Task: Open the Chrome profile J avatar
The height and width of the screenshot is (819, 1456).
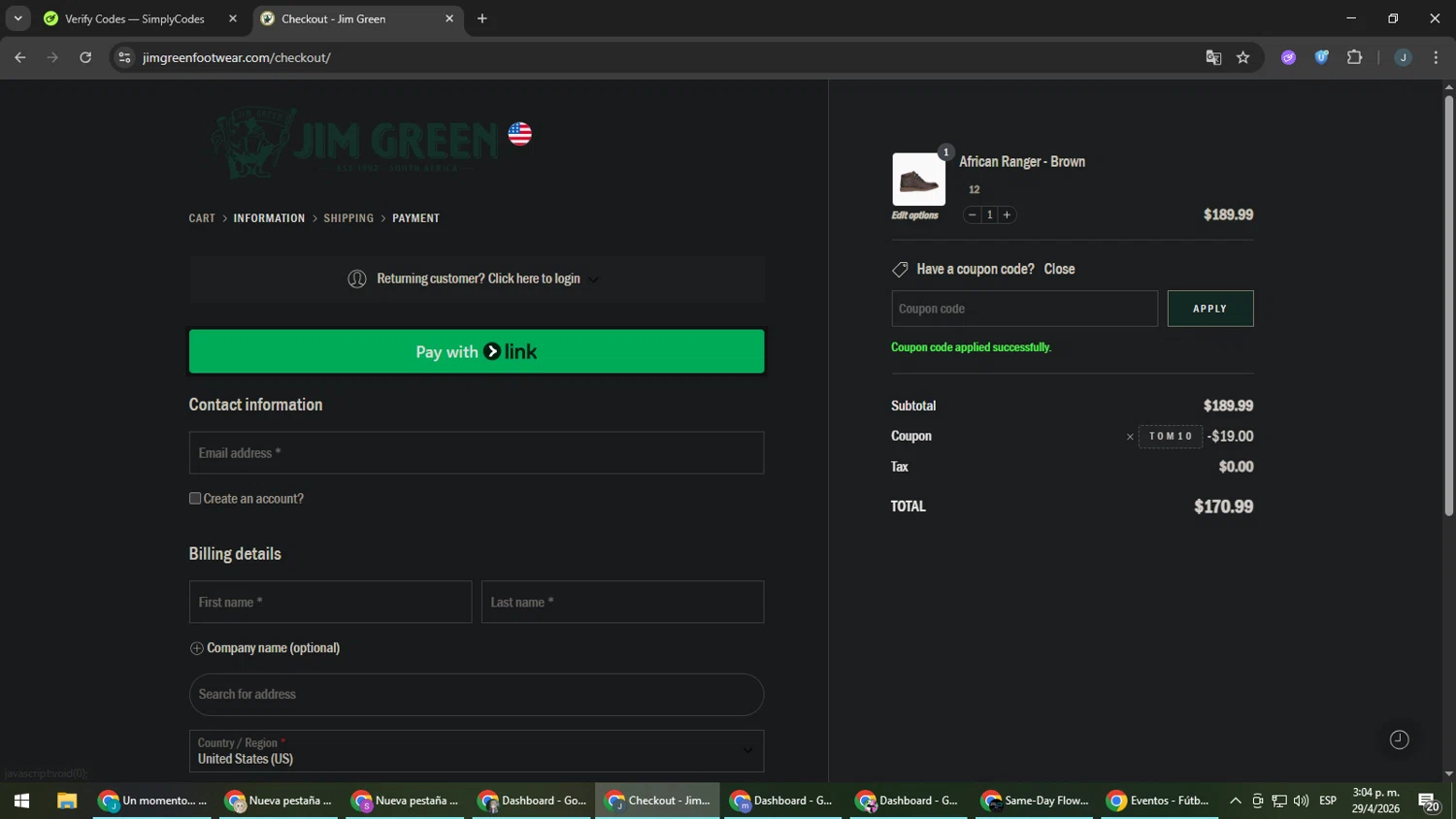Action: [1403, 57]
